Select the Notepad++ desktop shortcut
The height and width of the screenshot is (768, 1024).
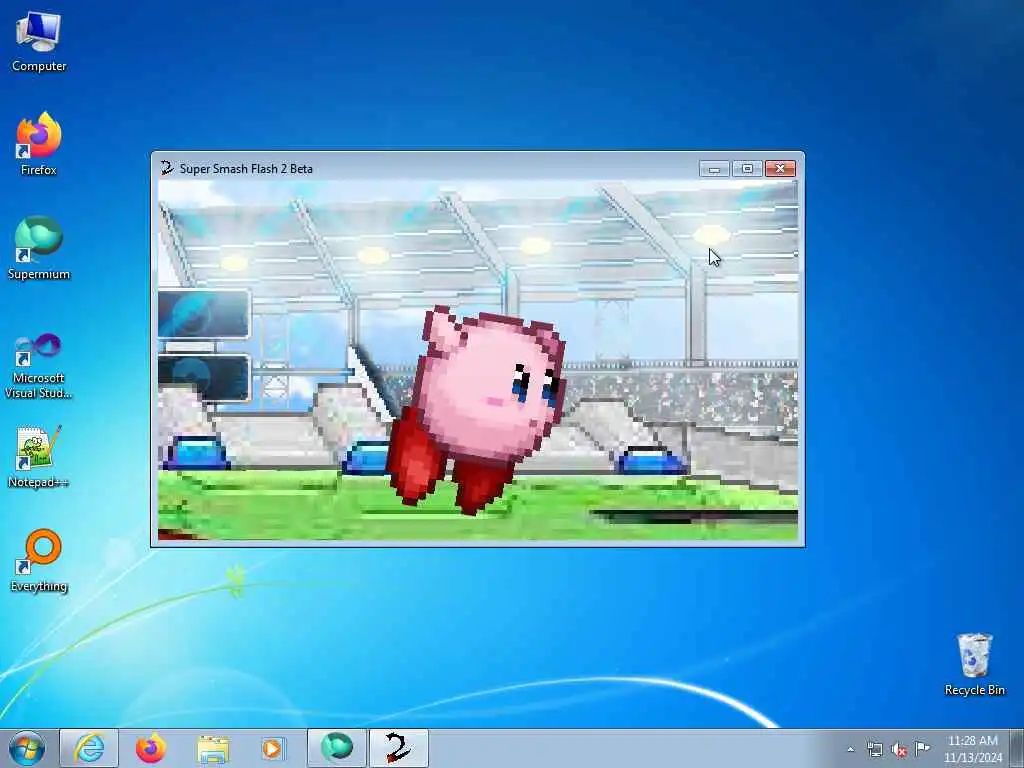39,456
